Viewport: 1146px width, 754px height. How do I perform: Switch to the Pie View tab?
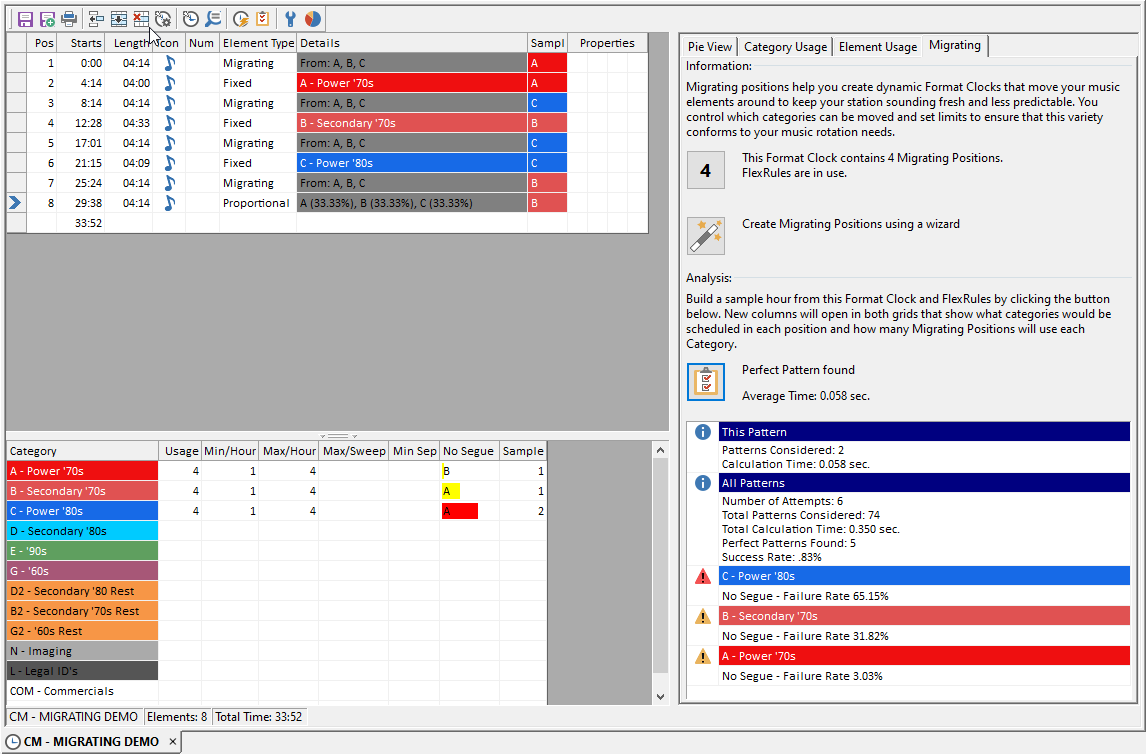(x=710, y=47)
